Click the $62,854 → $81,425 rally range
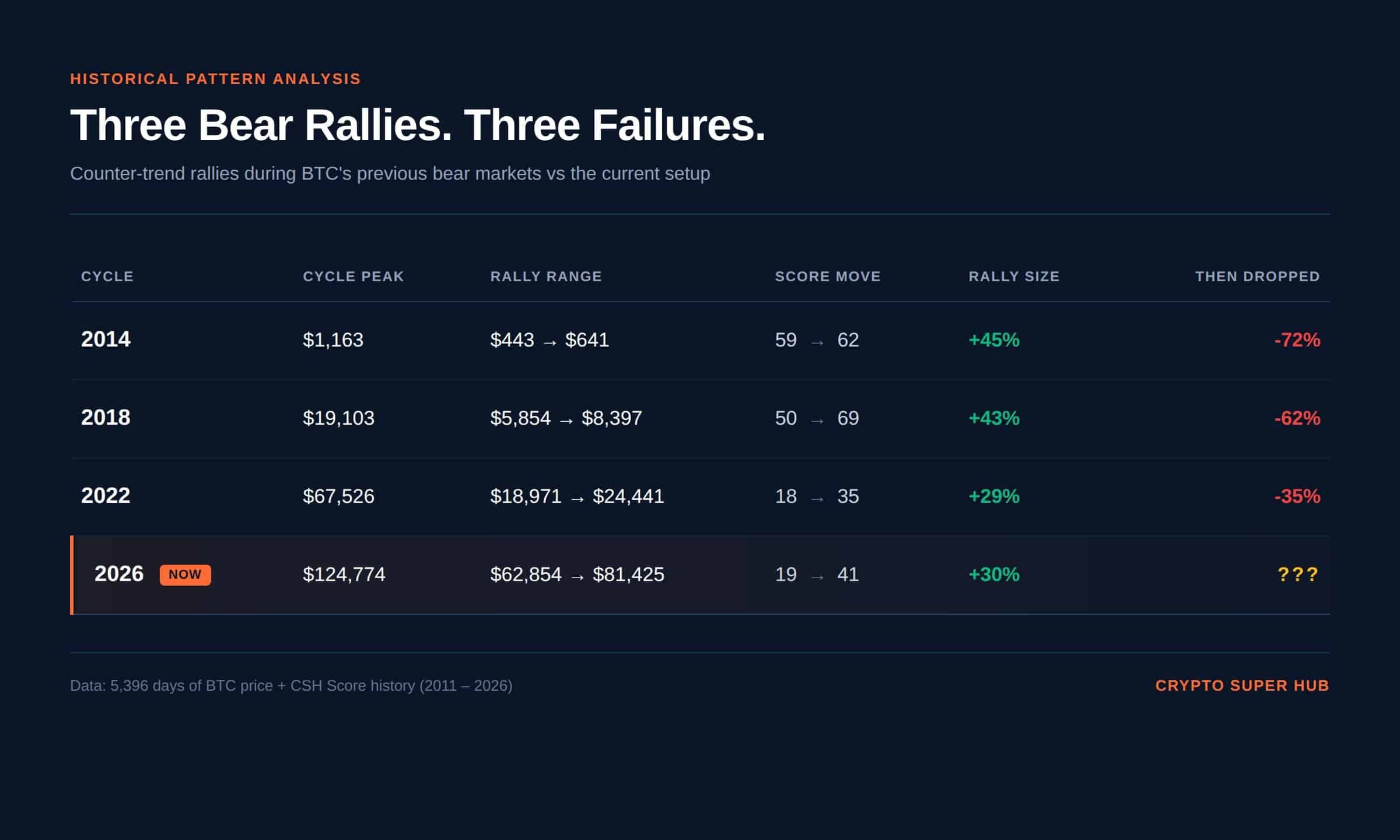 (577, 575)
